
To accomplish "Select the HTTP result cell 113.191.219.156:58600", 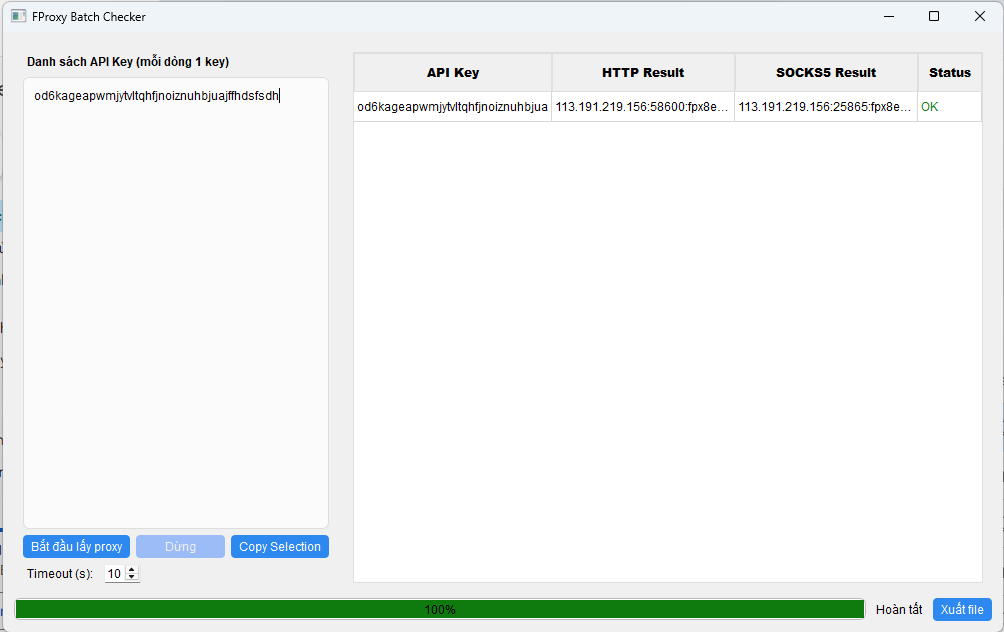I will click(x=643, y=107).
